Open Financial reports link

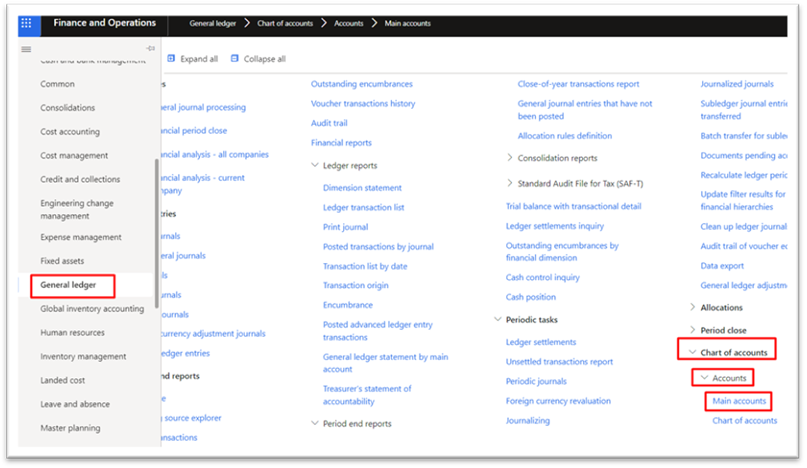coord(341,143)
